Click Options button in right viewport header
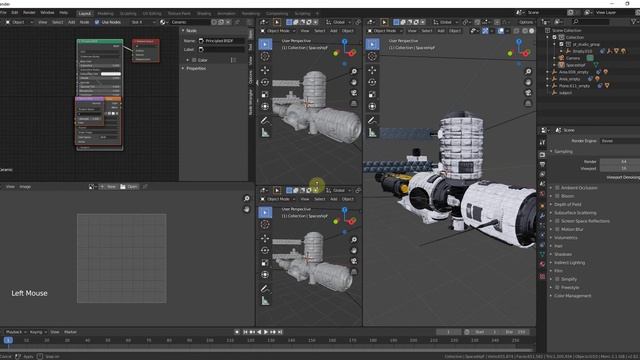The width and height of the screenshot is (640, 360). click(x=526, y=22)
